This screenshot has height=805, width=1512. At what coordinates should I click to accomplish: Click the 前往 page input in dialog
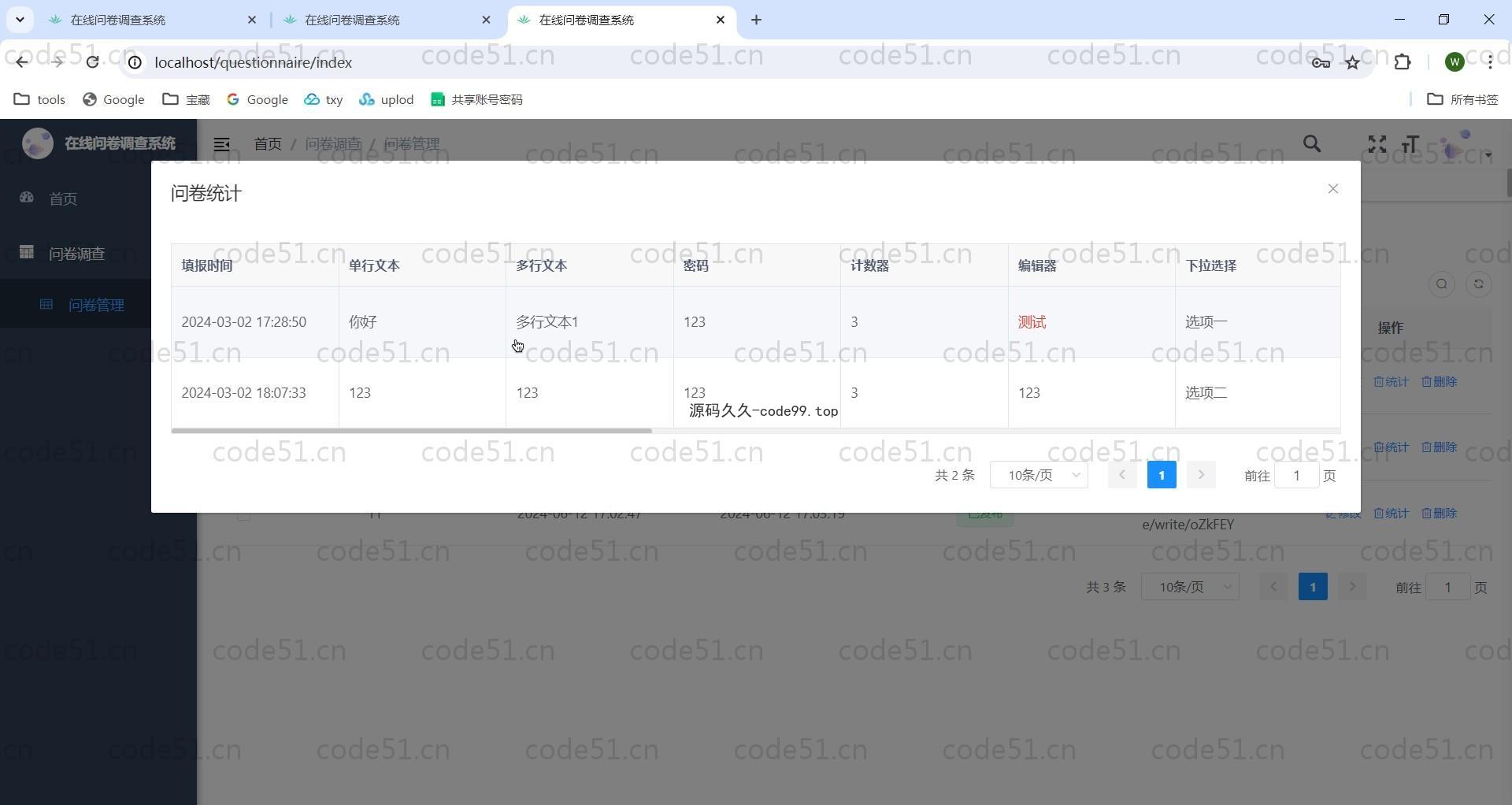pyautogui.click(x=1296, y=475)
